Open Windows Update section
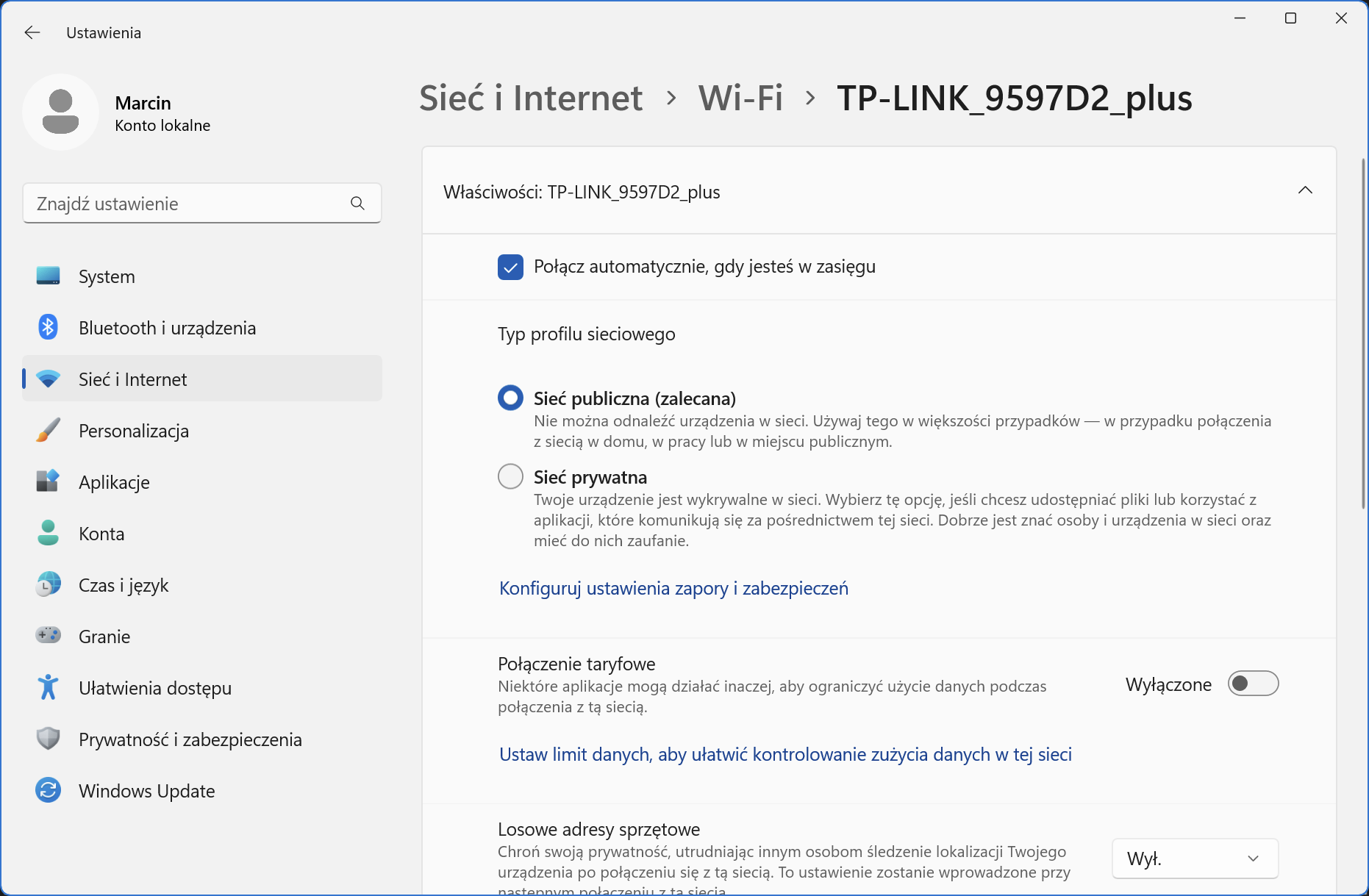This screenshot has height=896, width=1369. (x=202, y=791)
